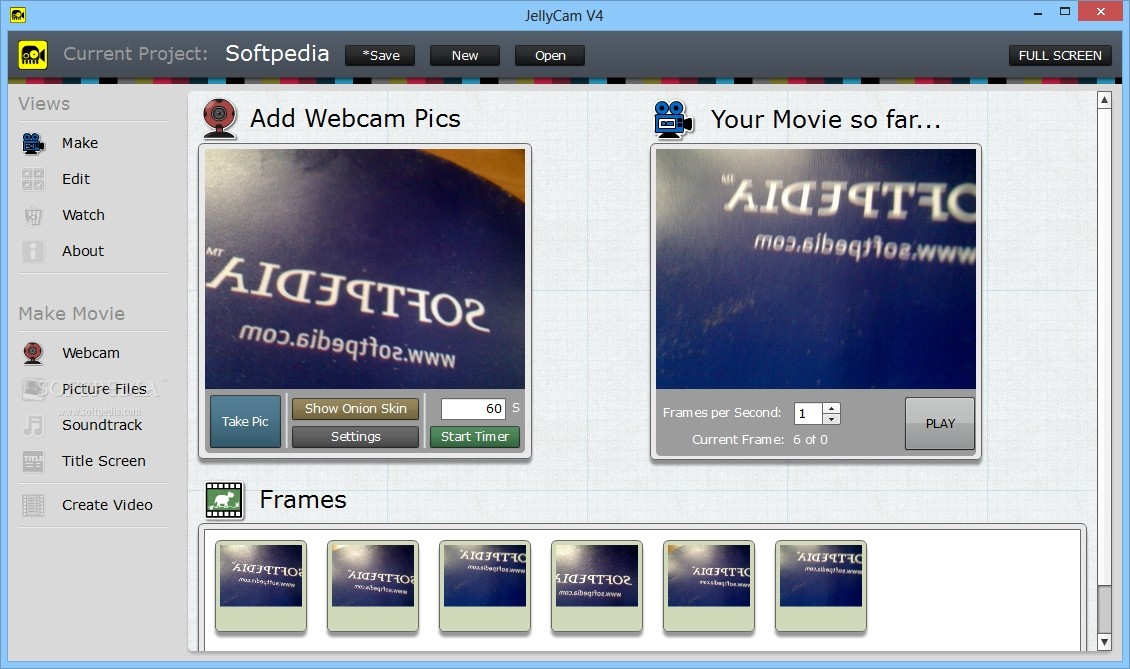Click the About info icon
Viewport: 1130px width, 669px height.
(33, 251)
